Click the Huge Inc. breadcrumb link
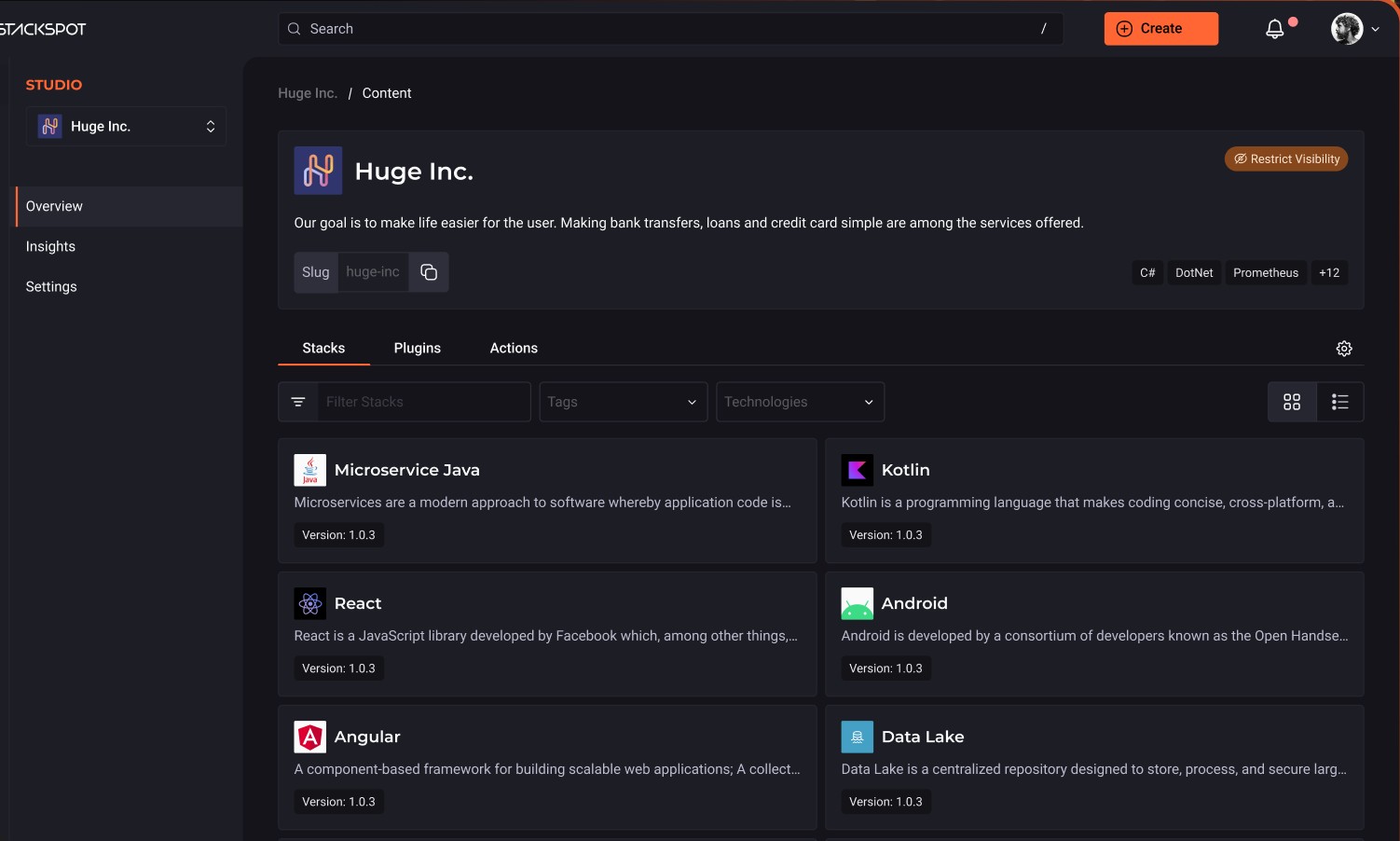This screenshot has height=841, width=1400. tap(308, 93)
